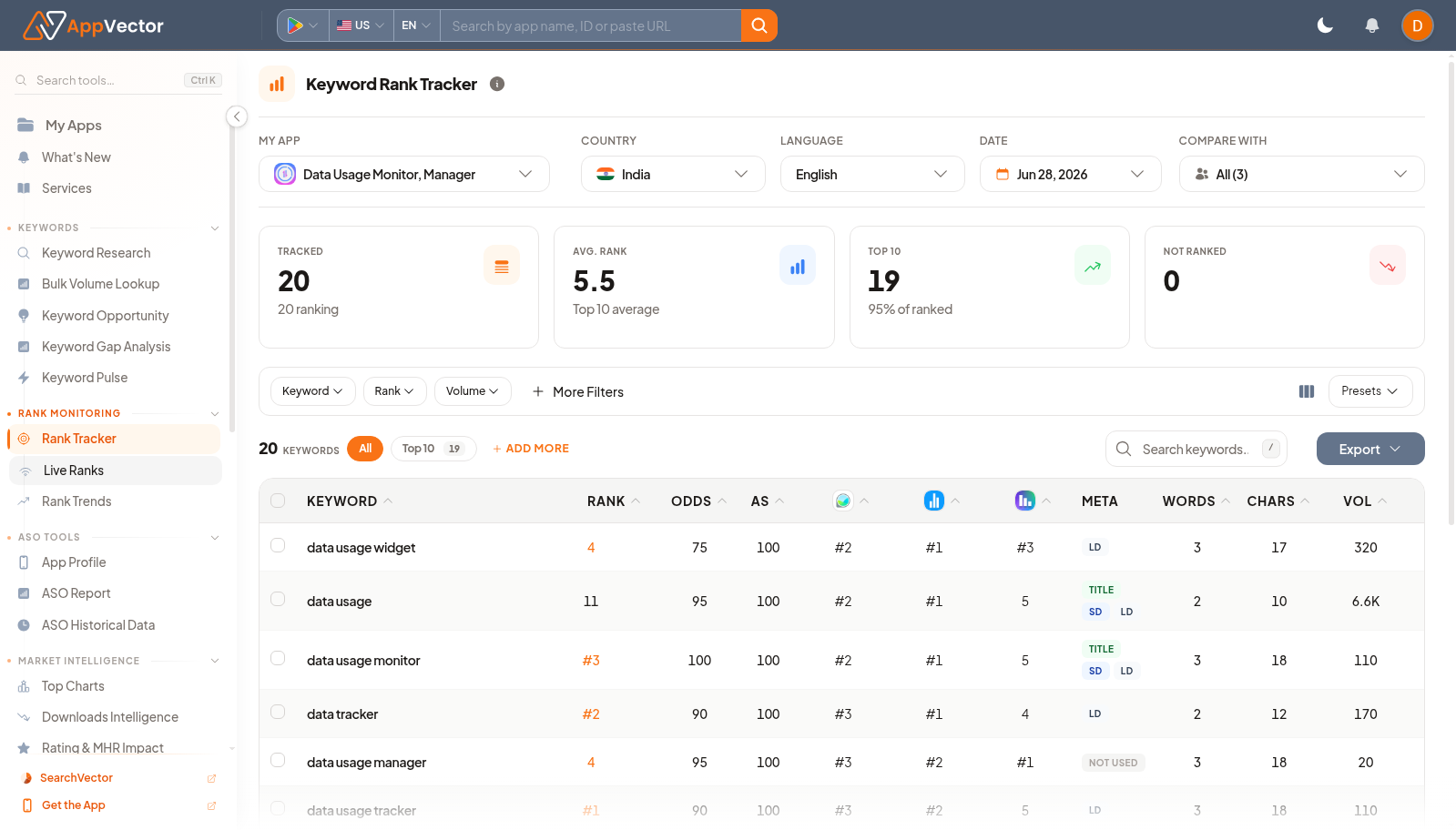Check the data usage widget row
This screenshot has width=1456, height=830.
(278, 545)
